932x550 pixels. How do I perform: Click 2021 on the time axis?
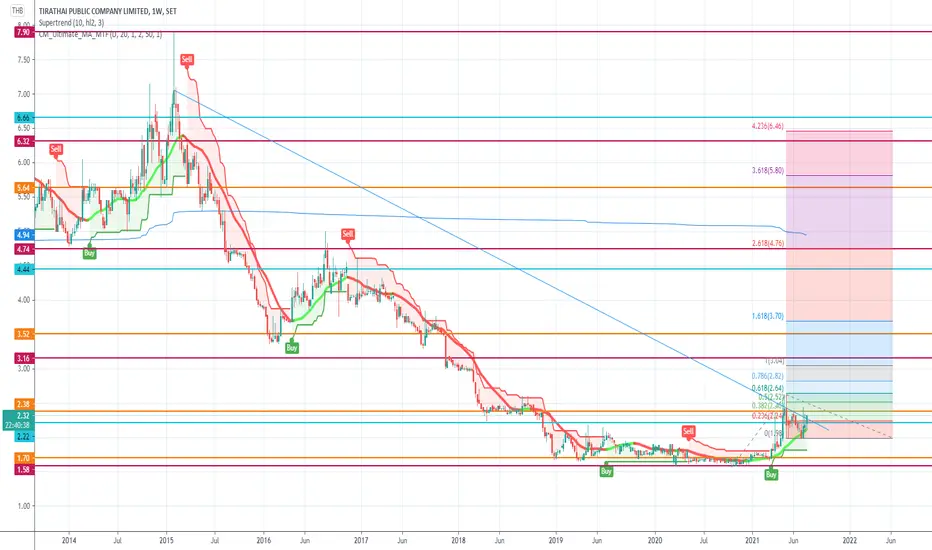click(752, 540)
